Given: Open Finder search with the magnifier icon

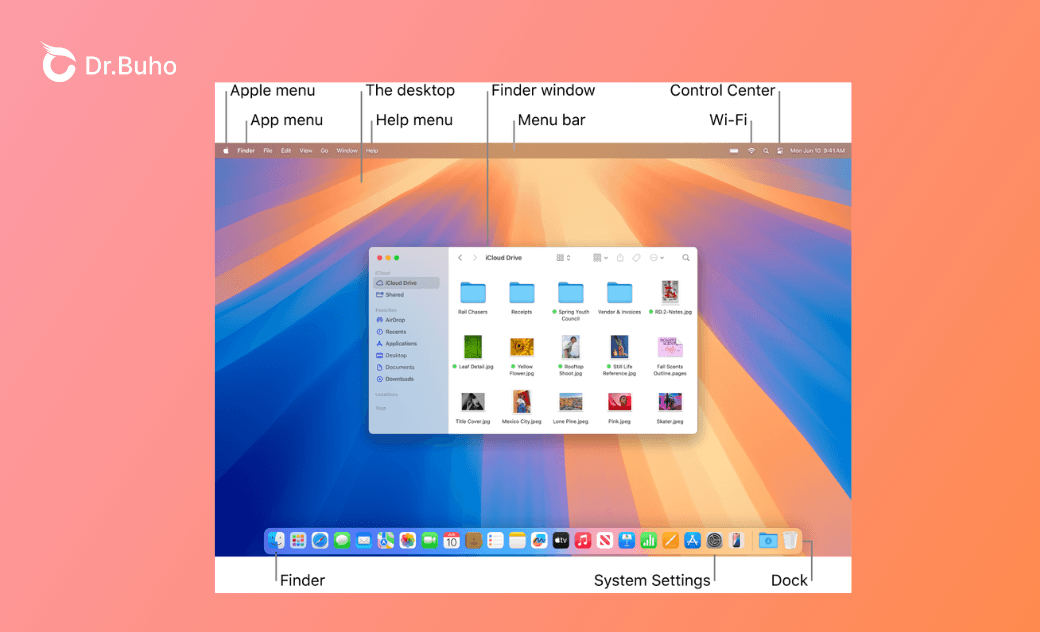Looking at the screenshot, I should pyautogui.click(x=687, y=257).
